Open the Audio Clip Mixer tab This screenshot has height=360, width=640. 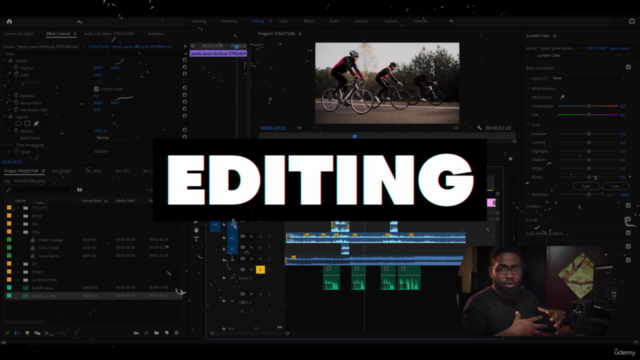pos(109,33)
